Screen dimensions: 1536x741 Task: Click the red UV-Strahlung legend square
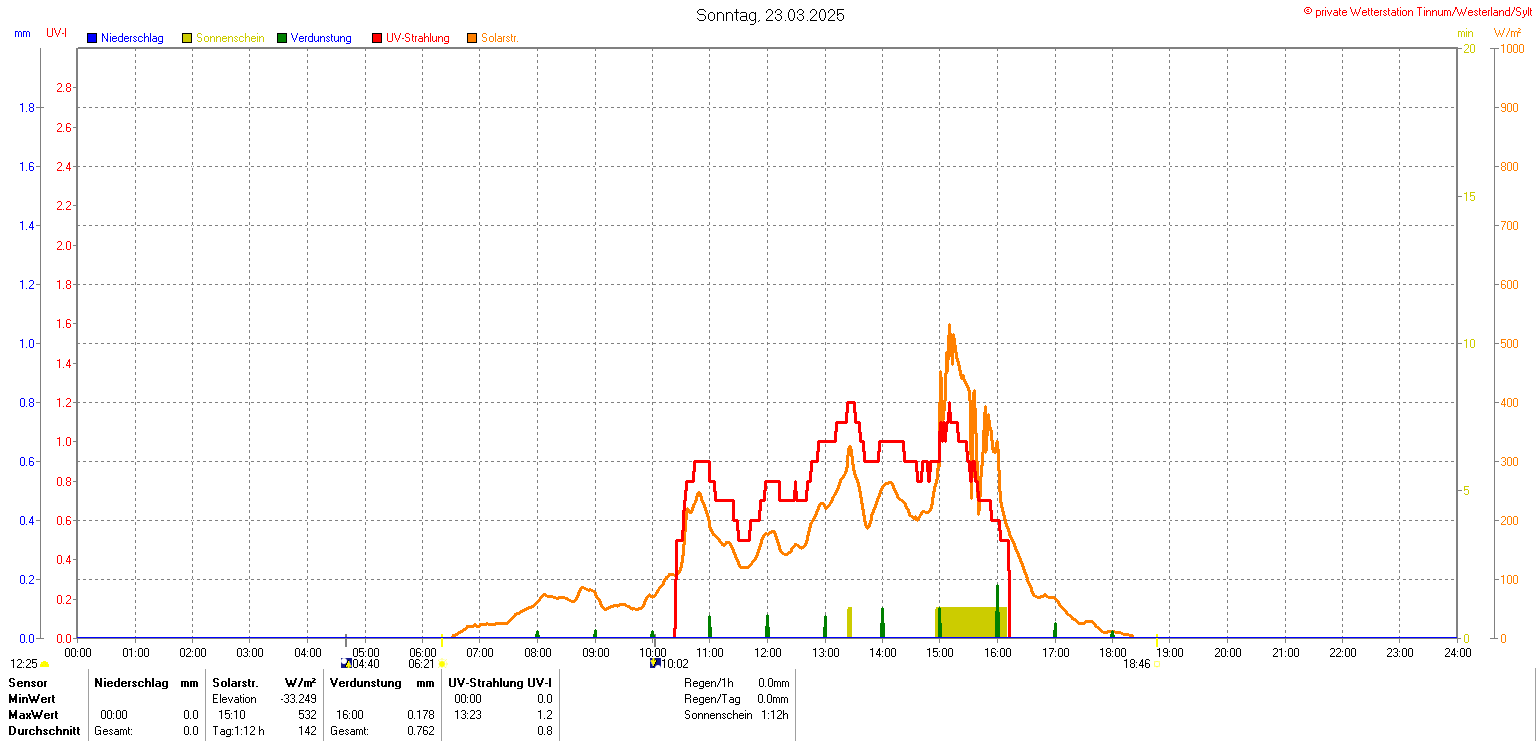[377, 38]
